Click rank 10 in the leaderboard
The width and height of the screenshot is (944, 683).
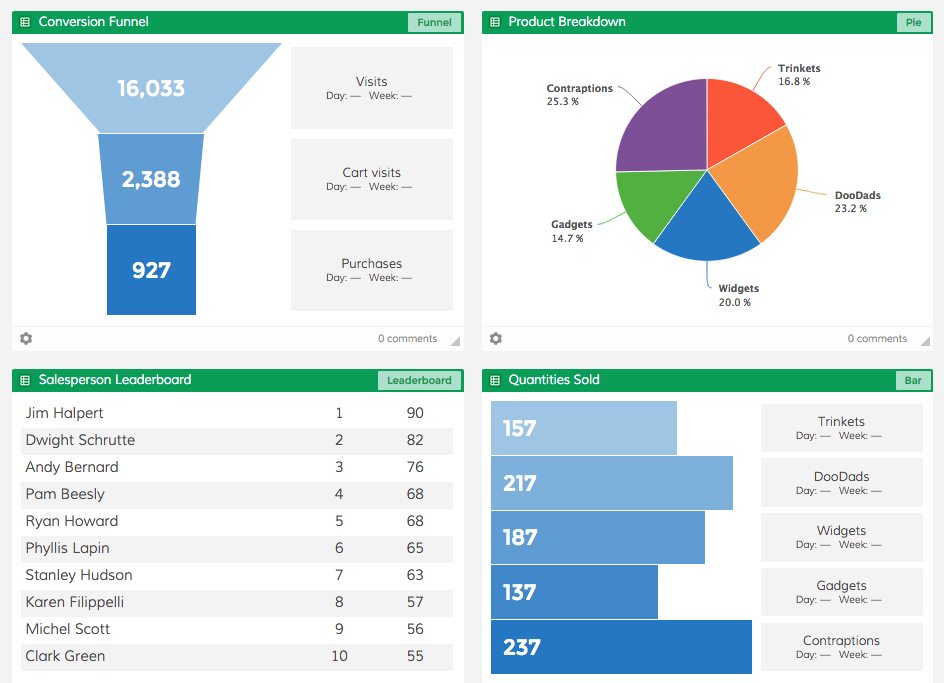click(340, 656)
